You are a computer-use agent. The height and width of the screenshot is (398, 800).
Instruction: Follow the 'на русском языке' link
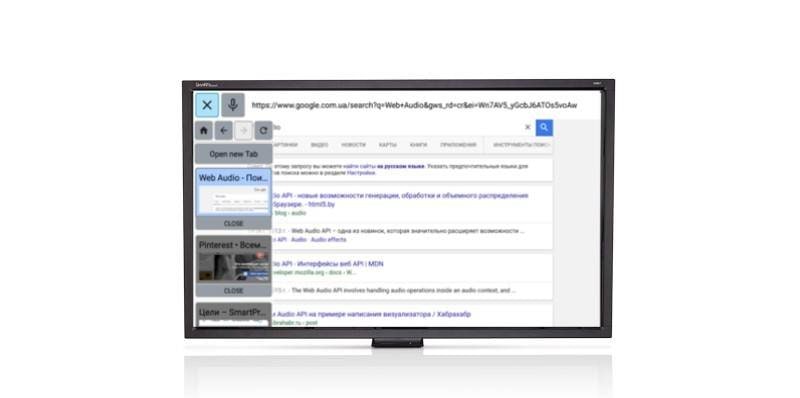[401, 166]
